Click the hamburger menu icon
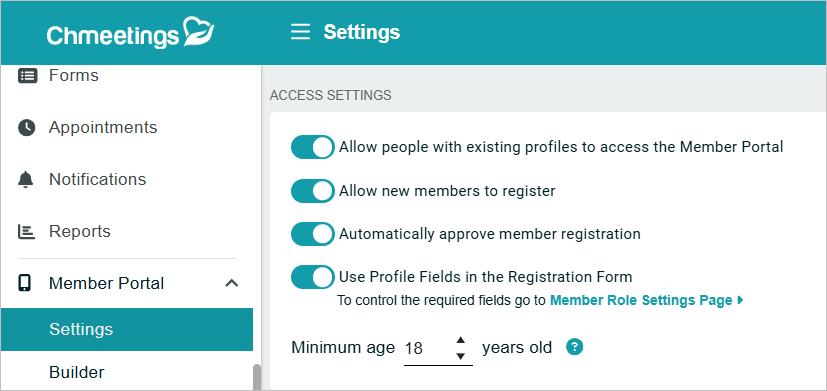This screenshot has width=827, height=391. point(300,32)
